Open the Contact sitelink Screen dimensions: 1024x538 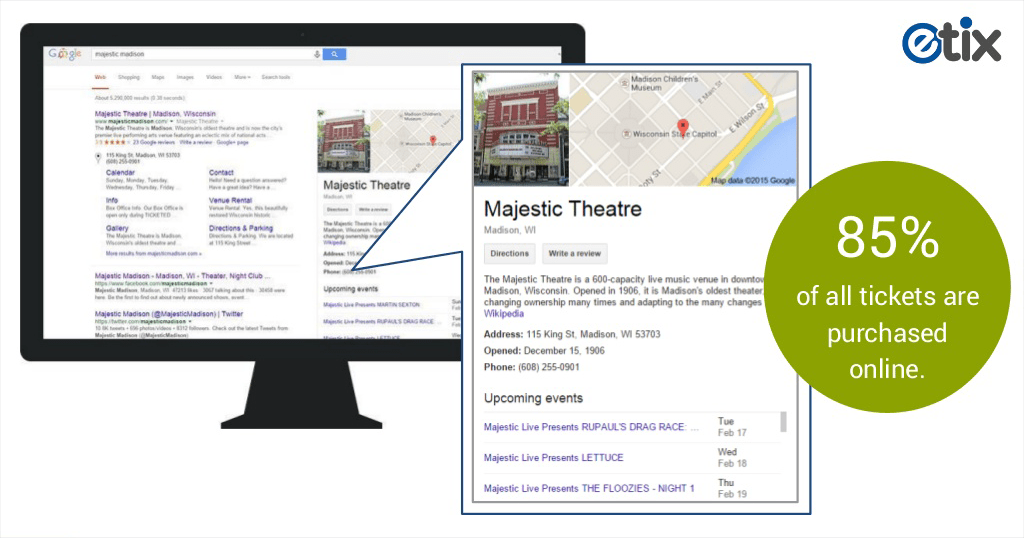click(x=221, y=172)
